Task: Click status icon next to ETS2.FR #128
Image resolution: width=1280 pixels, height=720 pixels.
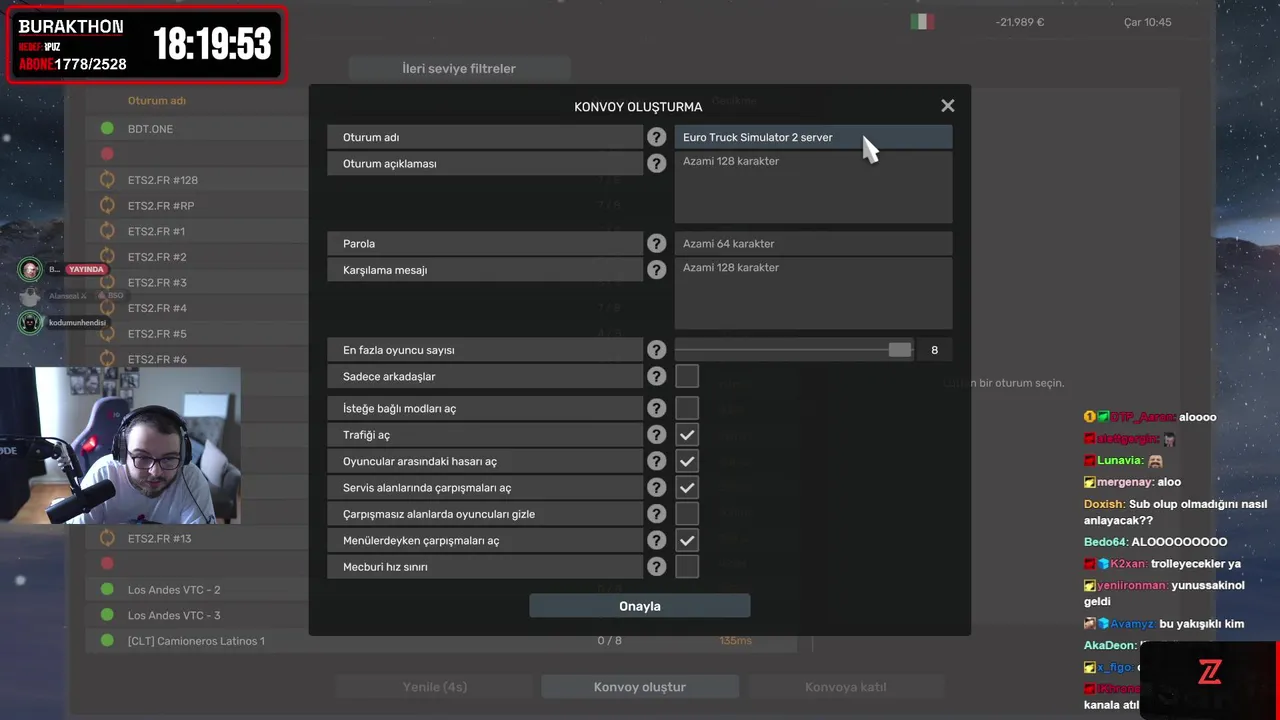Action: point(107,180)
